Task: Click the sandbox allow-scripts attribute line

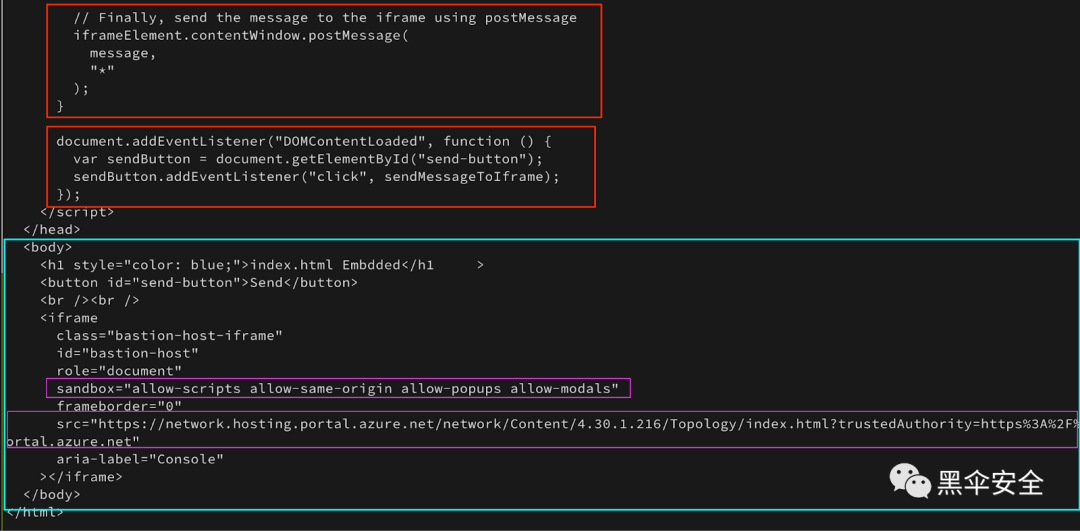Action: pos(338,388)
